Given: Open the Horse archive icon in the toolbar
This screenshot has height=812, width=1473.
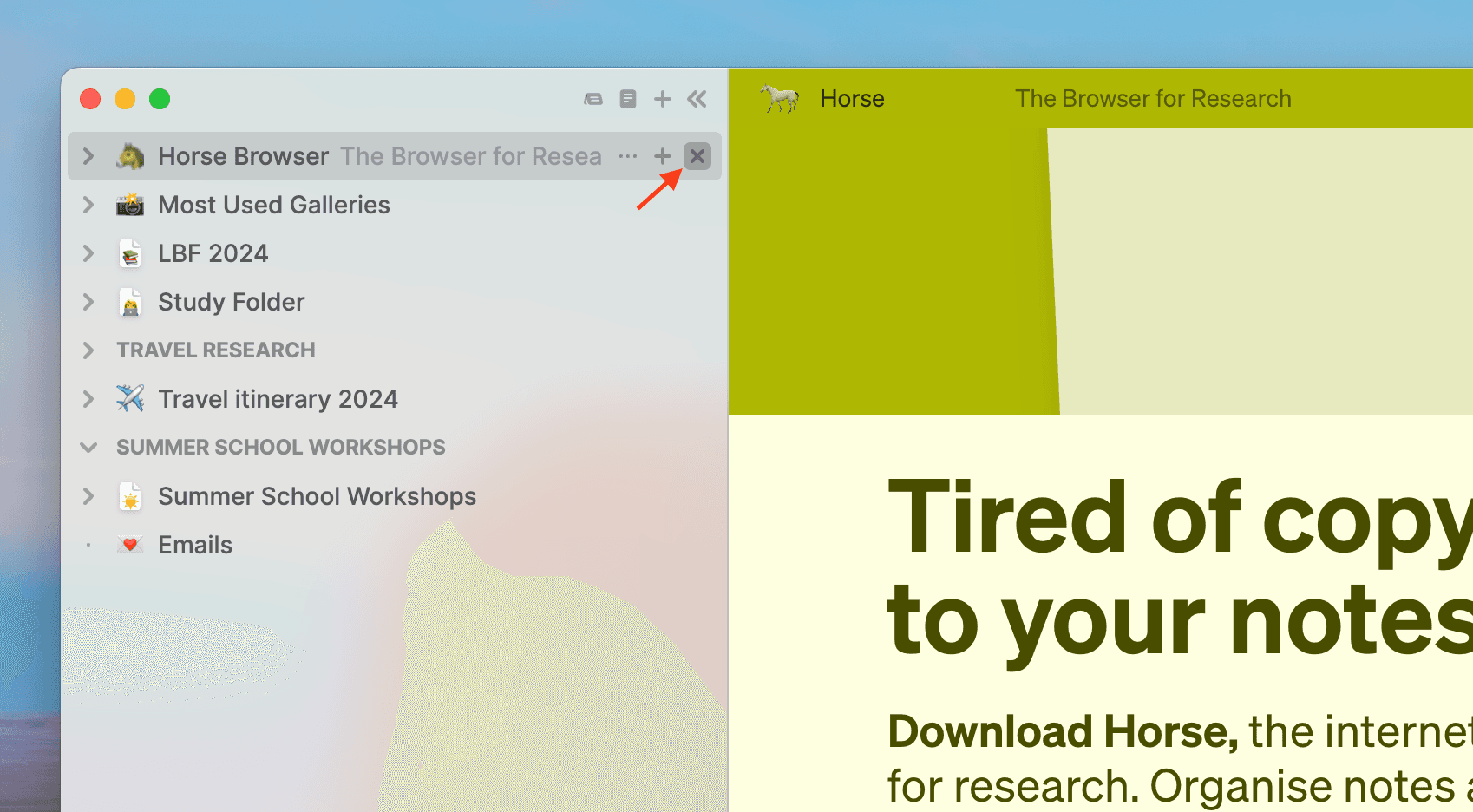Looking at the screenshot, I should pos(593,98).
